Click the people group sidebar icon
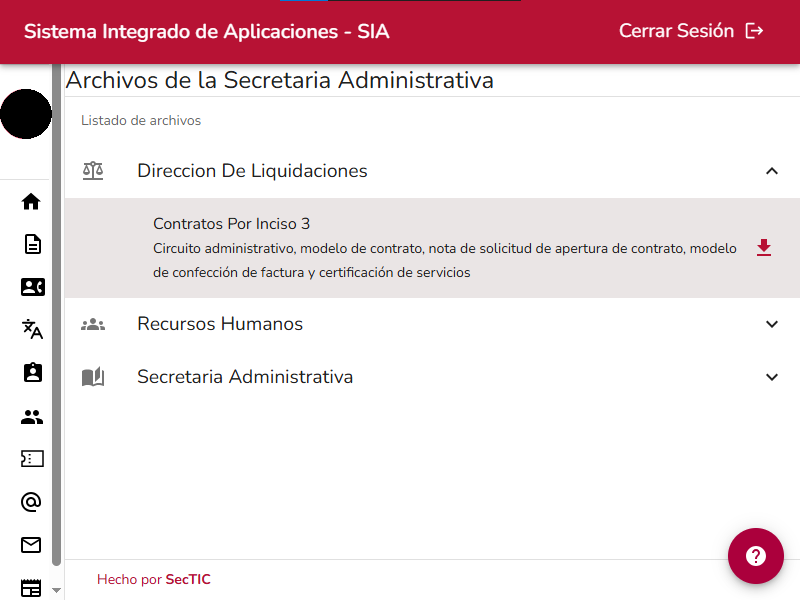 [31, 417]
